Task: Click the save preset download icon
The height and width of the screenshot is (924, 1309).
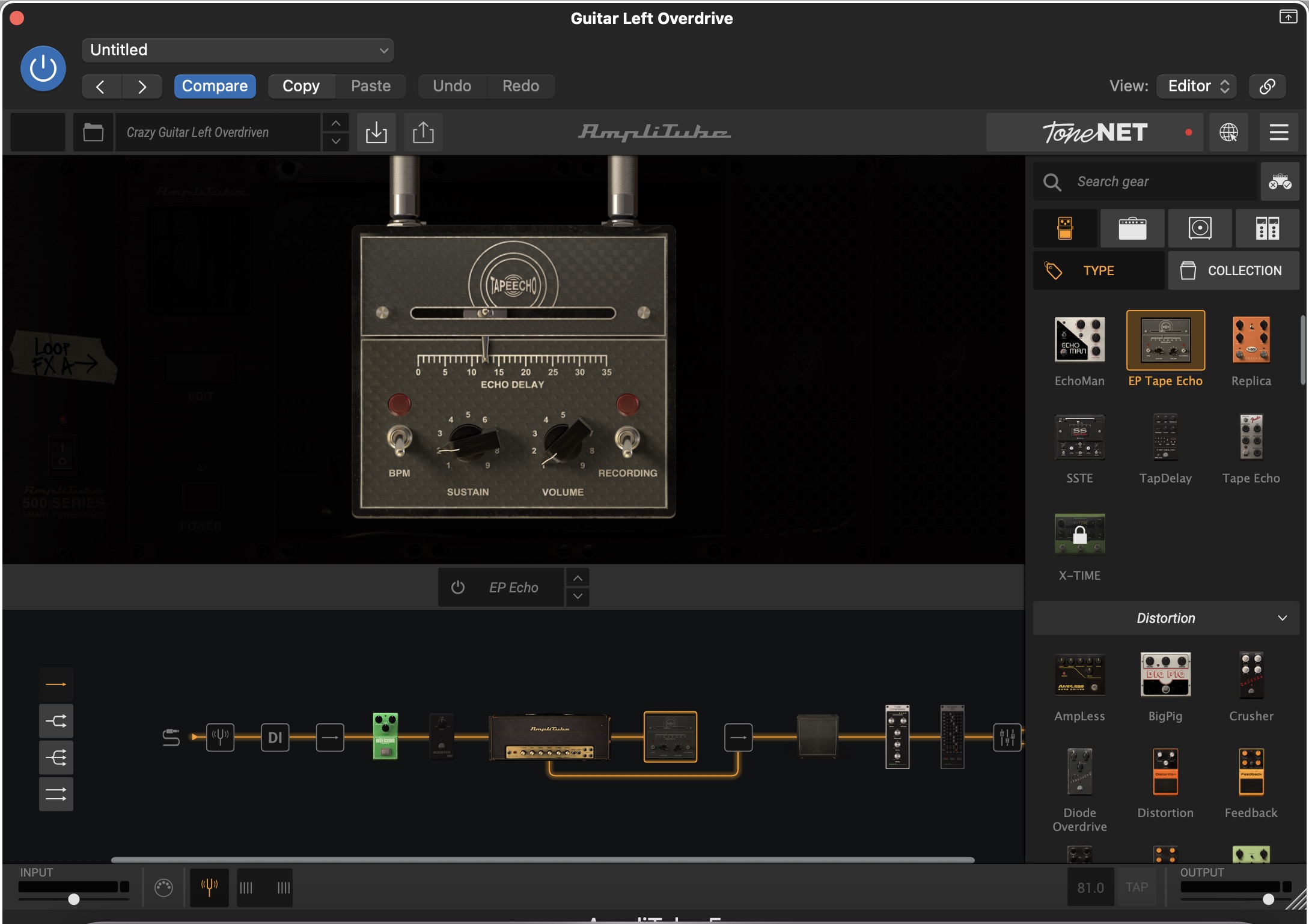Action: 376,132
